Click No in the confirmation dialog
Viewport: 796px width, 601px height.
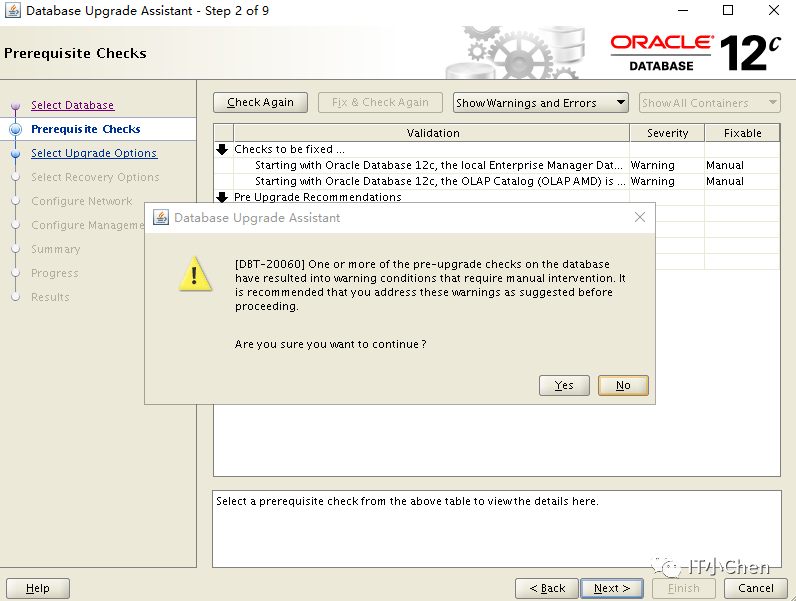(623, 385)
